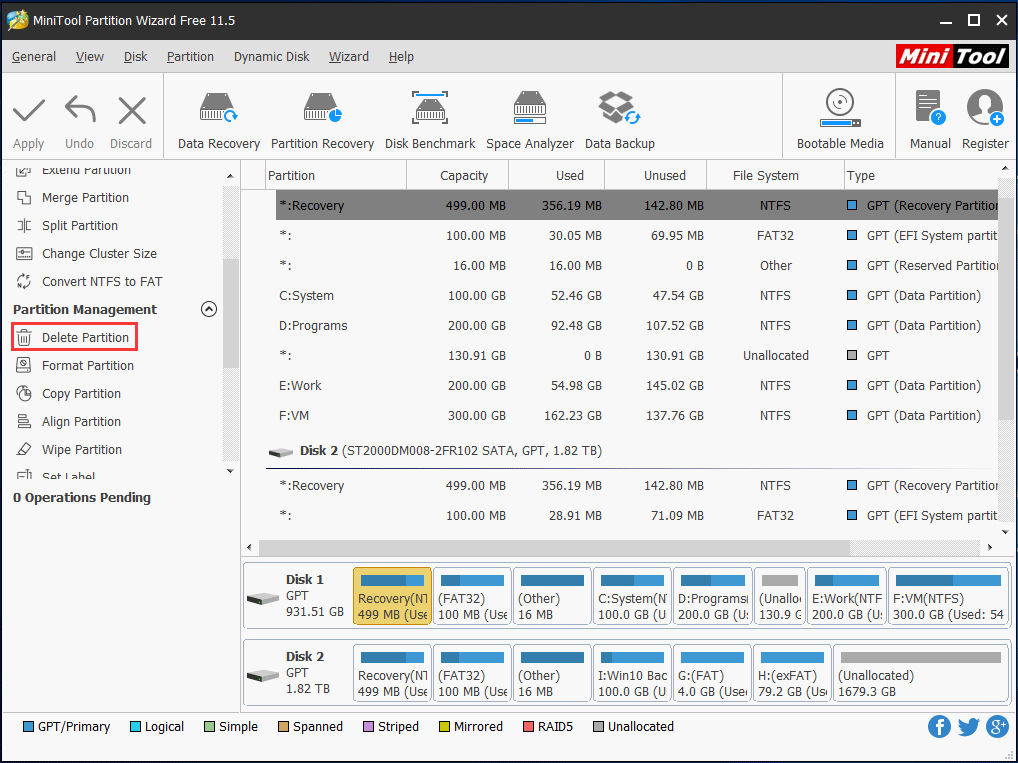Click the Register button

pyautogui.click(x=984, y=115)
